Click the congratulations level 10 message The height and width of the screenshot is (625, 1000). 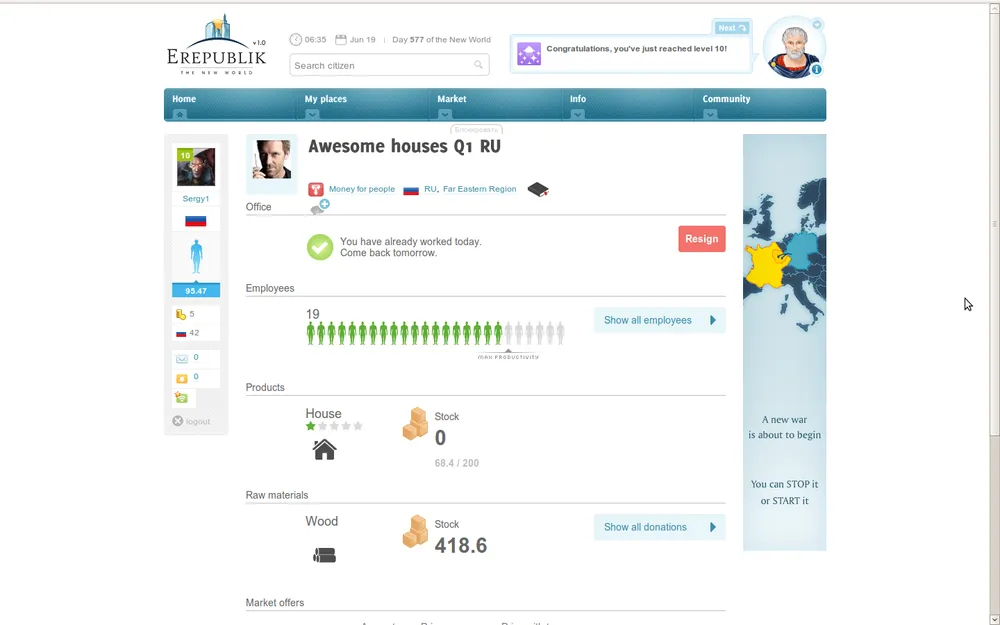tap(636, 48)
